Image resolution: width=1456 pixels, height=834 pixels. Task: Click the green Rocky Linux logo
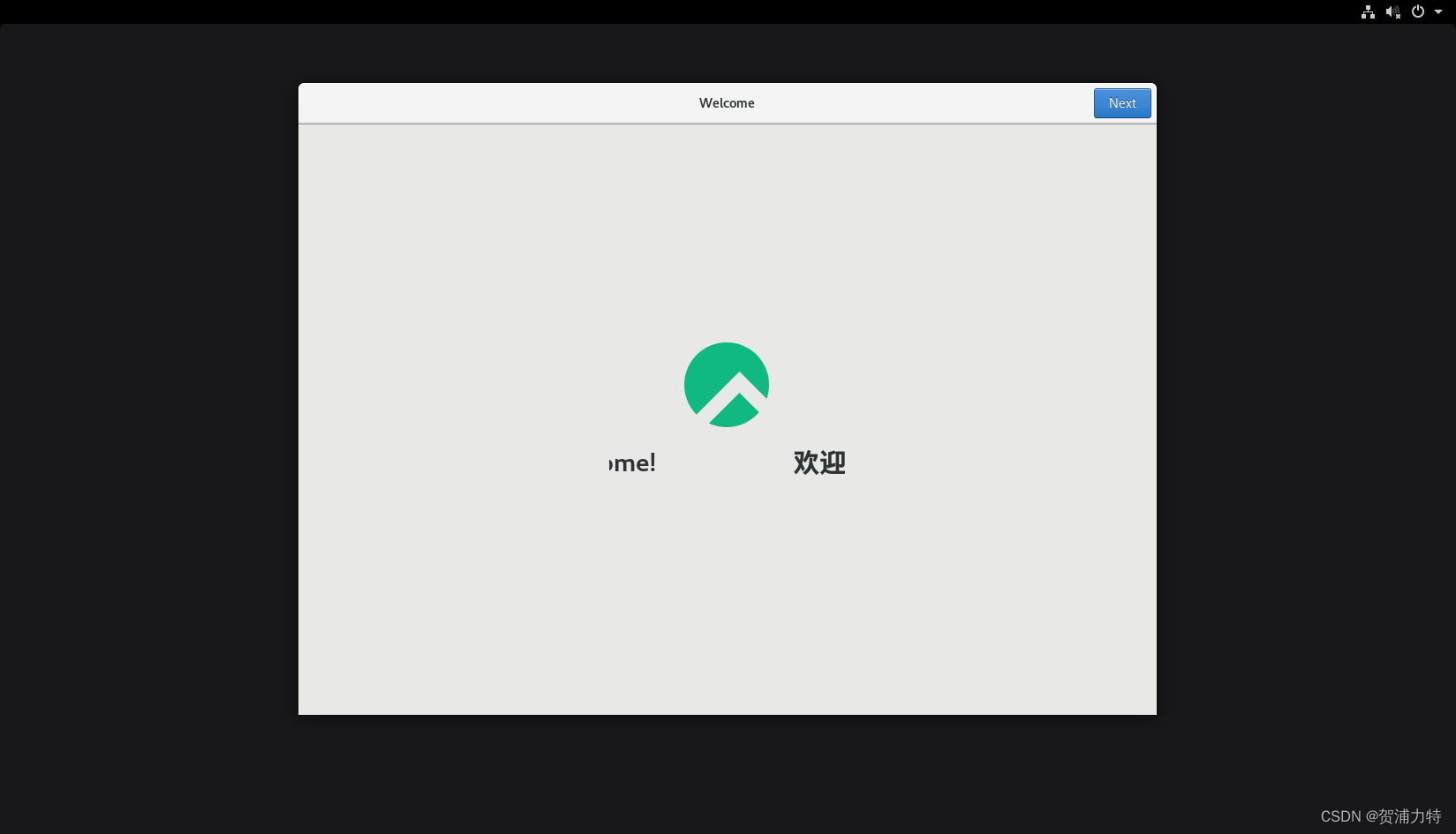tap(727, 385)
